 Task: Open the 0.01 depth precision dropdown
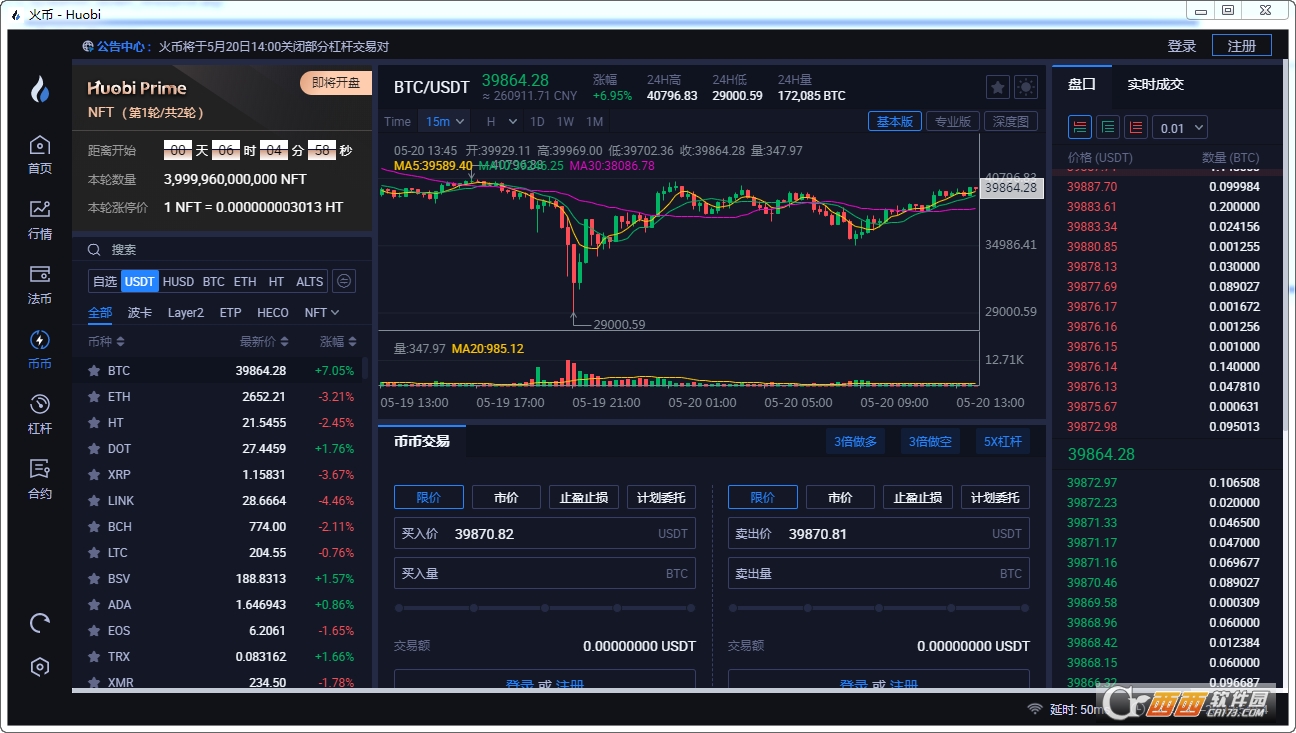[1180, 127]
